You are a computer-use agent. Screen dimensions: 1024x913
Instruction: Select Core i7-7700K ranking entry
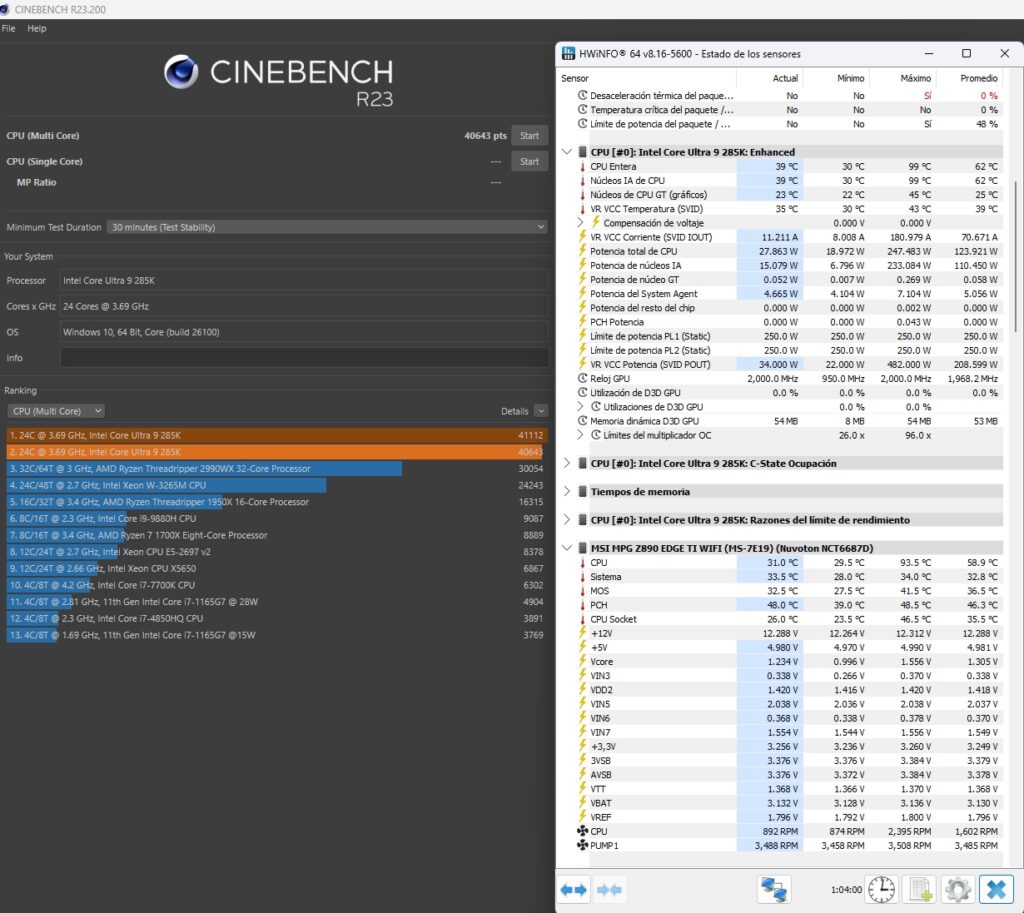(276, 585)
